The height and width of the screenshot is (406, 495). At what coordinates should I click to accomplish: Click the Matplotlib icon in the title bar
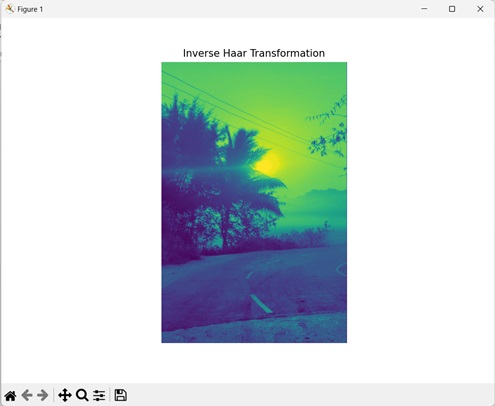(10, 9)
